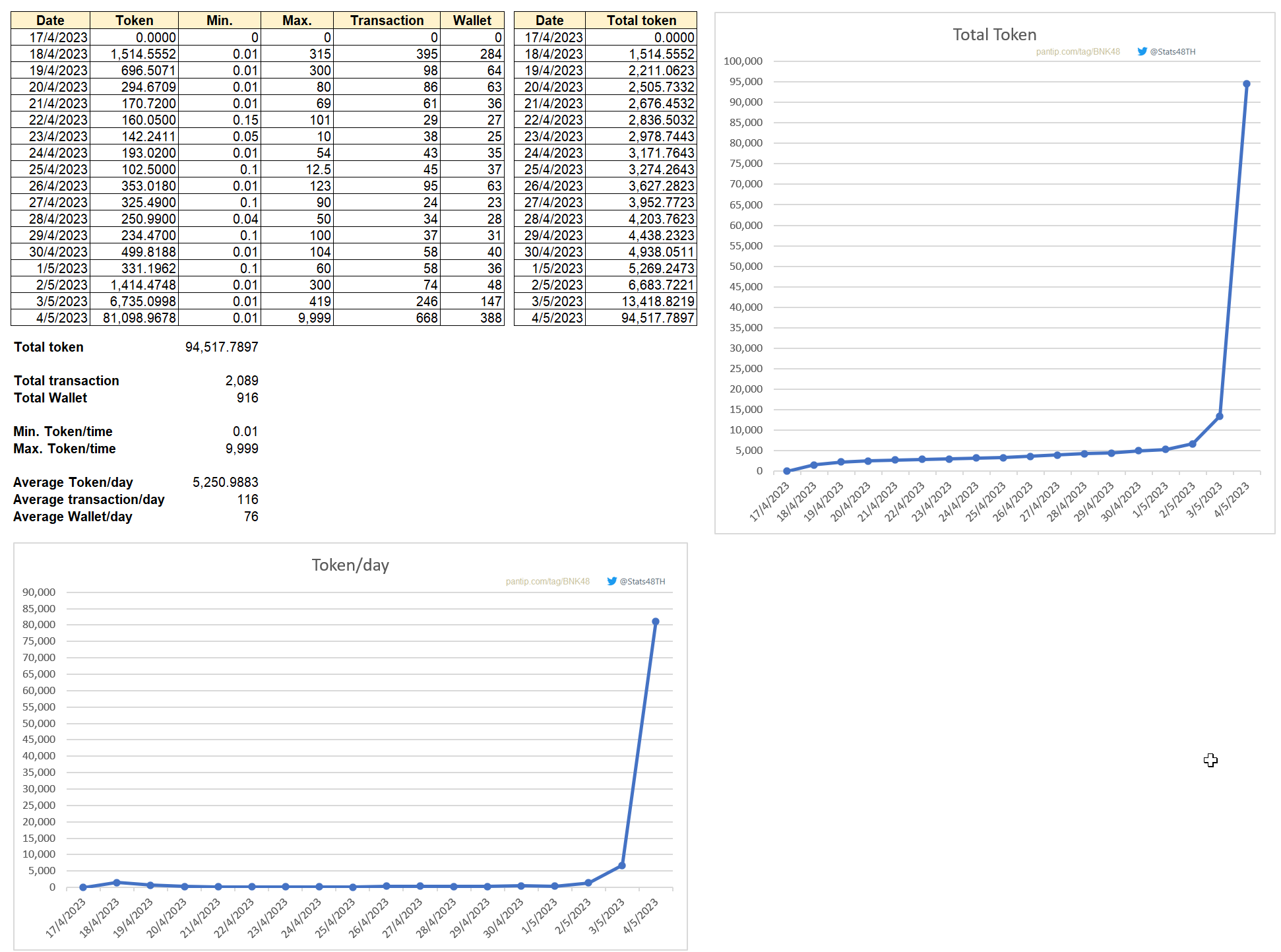Select date cell 25/4/2023 in first table
Image resolution: width=1281 pixels, height=952 pixels.
[x=51, y=169]
